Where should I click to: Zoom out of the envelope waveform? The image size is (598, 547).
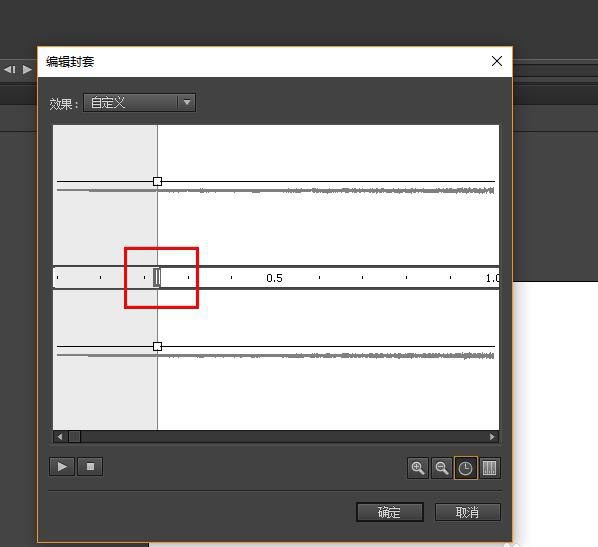(x=442, y=468)
